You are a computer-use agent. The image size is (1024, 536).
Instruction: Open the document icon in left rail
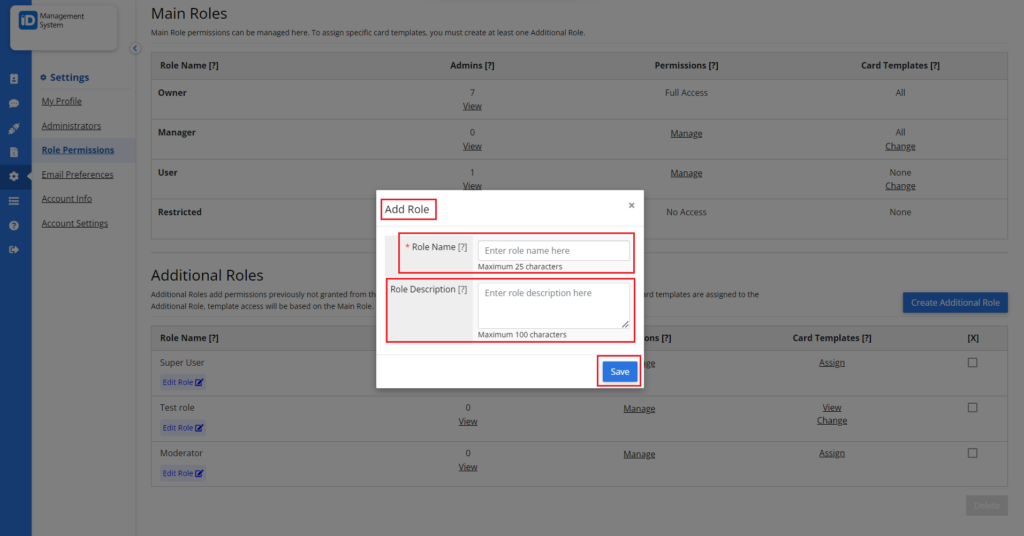pyautogui.click(x=14, y=152)
